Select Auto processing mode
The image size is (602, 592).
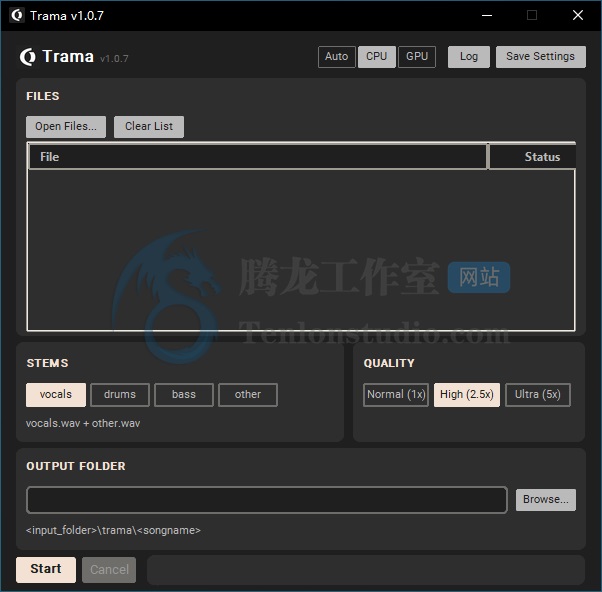pos(337,57)
